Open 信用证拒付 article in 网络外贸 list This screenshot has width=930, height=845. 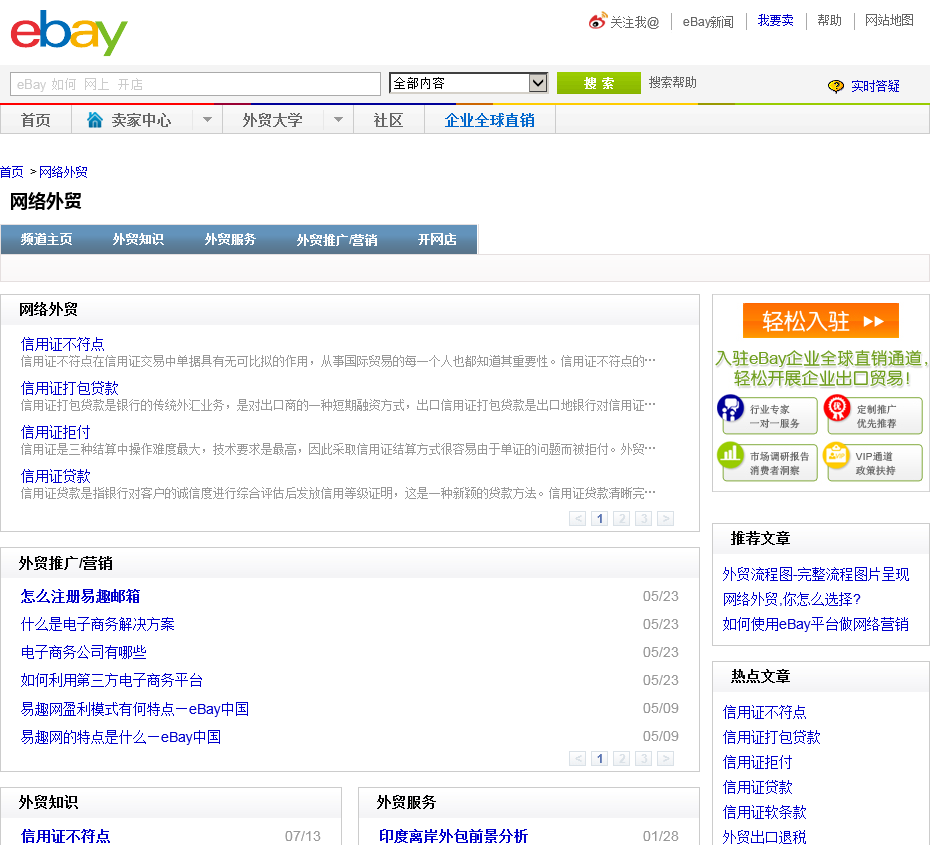coord(55,432)
